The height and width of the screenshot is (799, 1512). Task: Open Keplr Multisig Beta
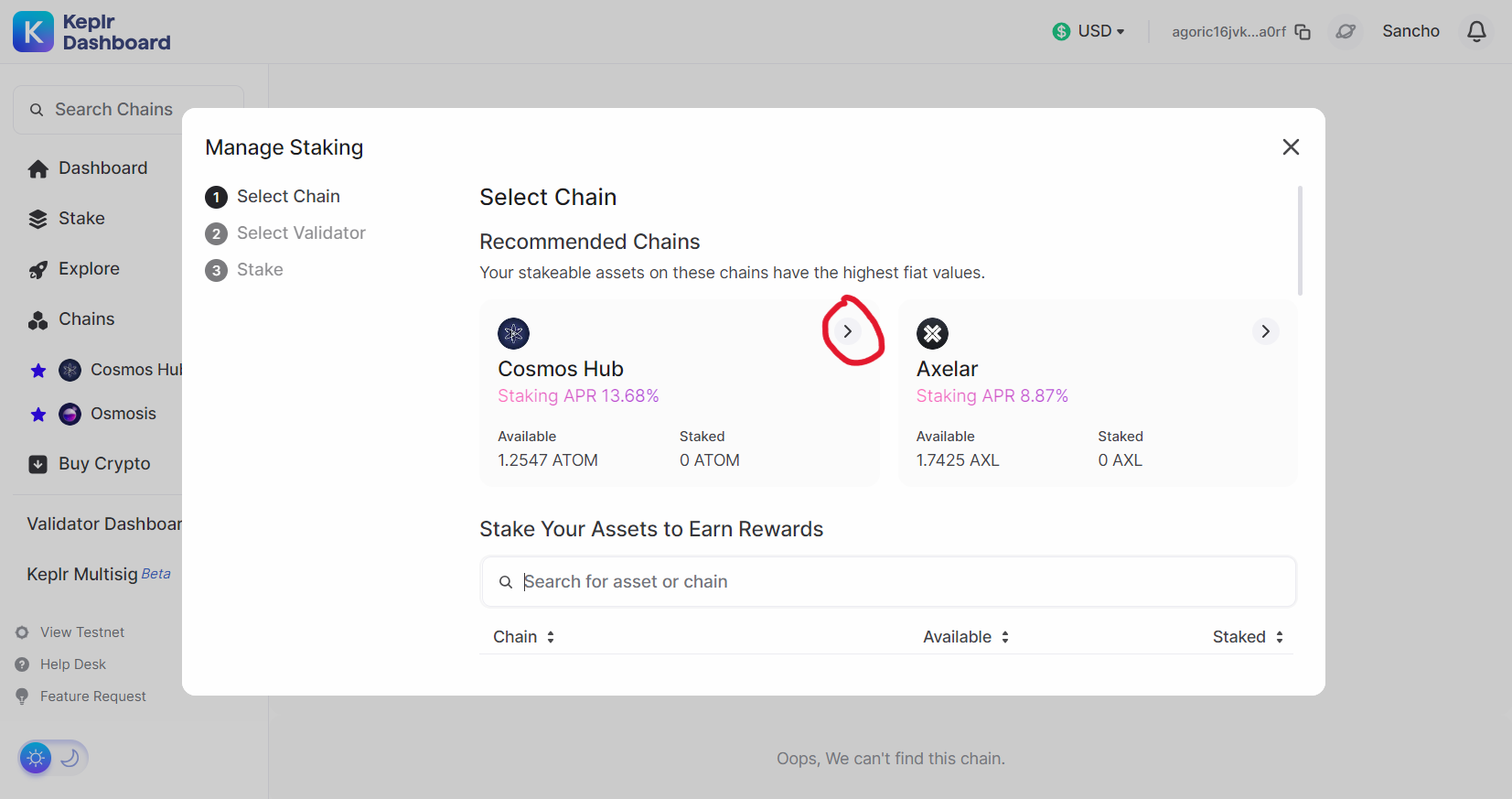pos(99,575)
